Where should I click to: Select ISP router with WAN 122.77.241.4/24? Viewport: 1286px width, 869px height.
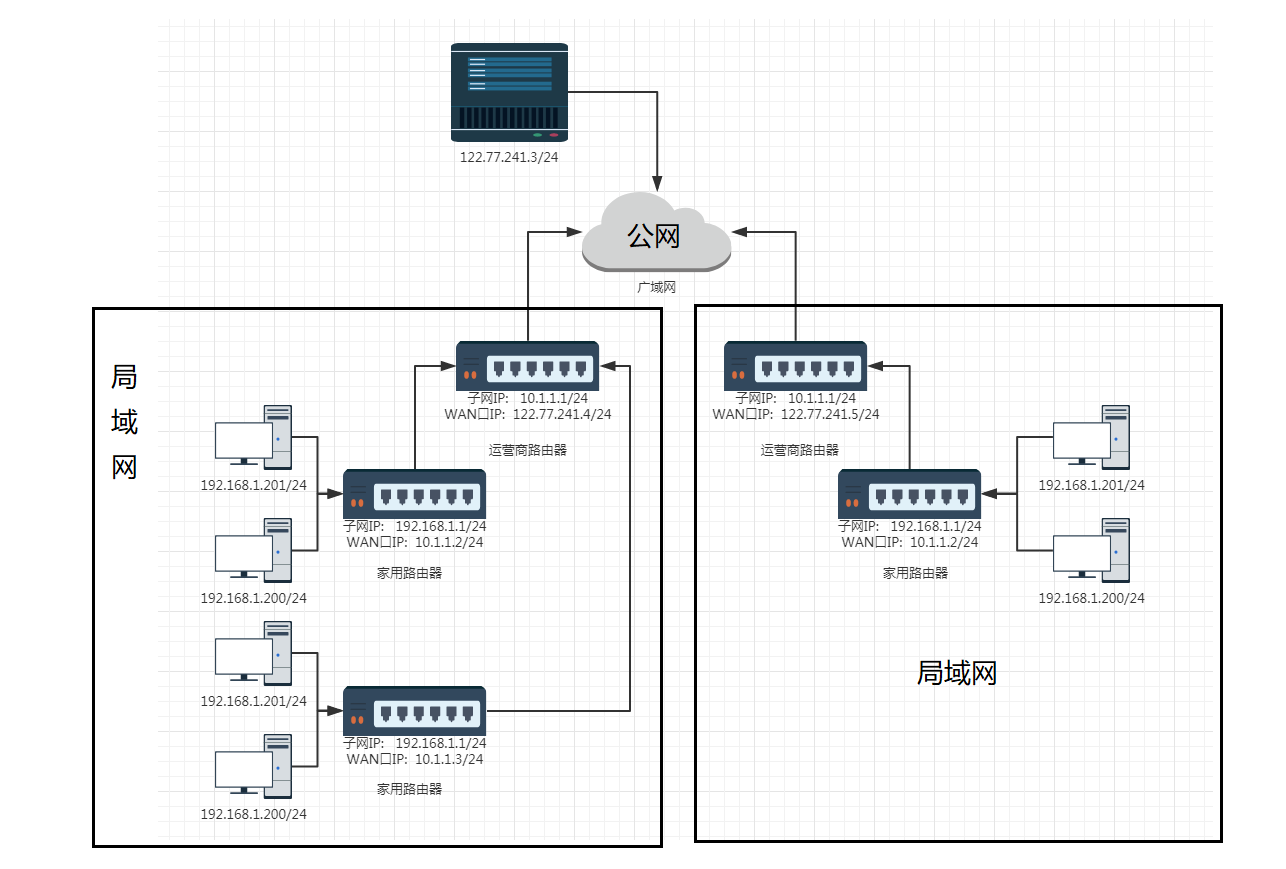click(527, 365)
